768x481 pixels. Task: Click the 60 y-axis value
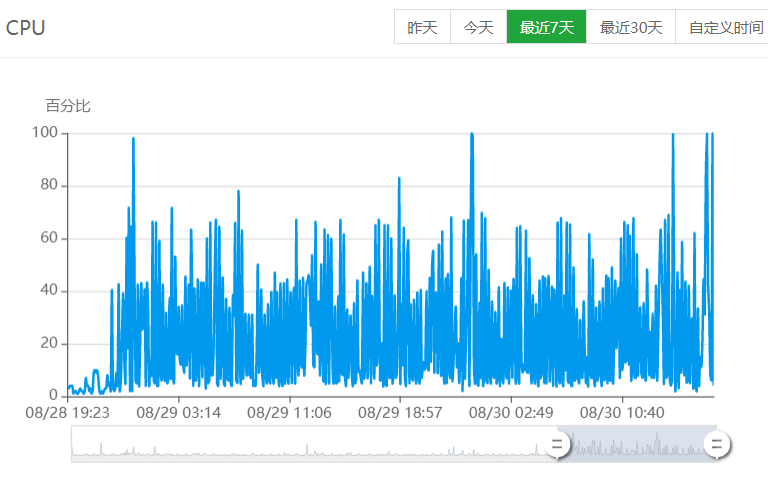click(x=49, y=238)
